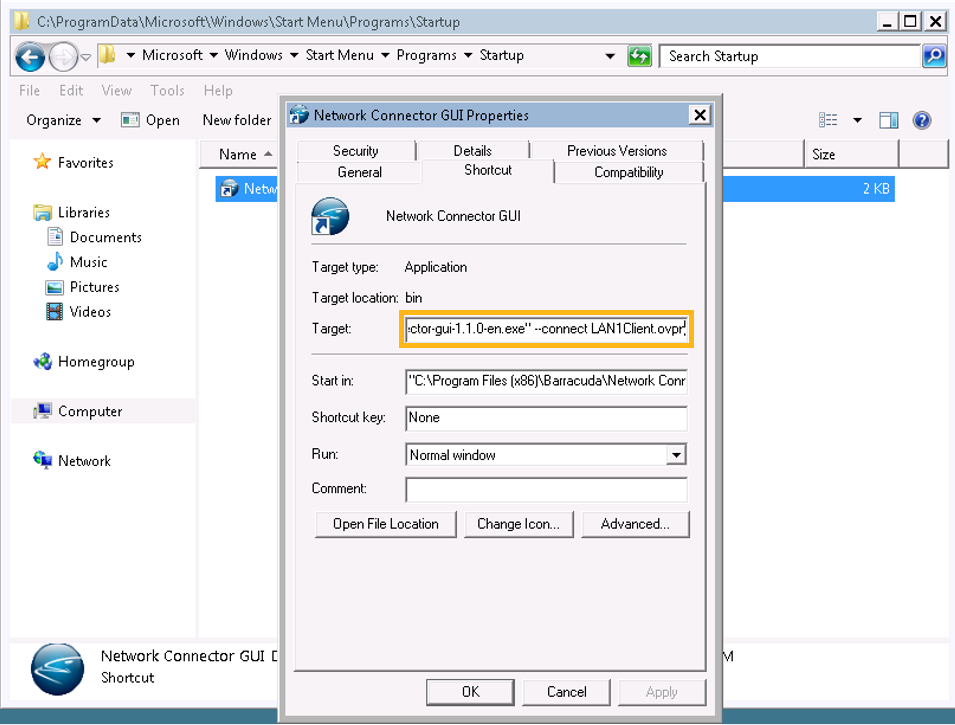The image size is (955, 725).
Task: Switch to the Details tab
Action: click(x=473, y=150)
